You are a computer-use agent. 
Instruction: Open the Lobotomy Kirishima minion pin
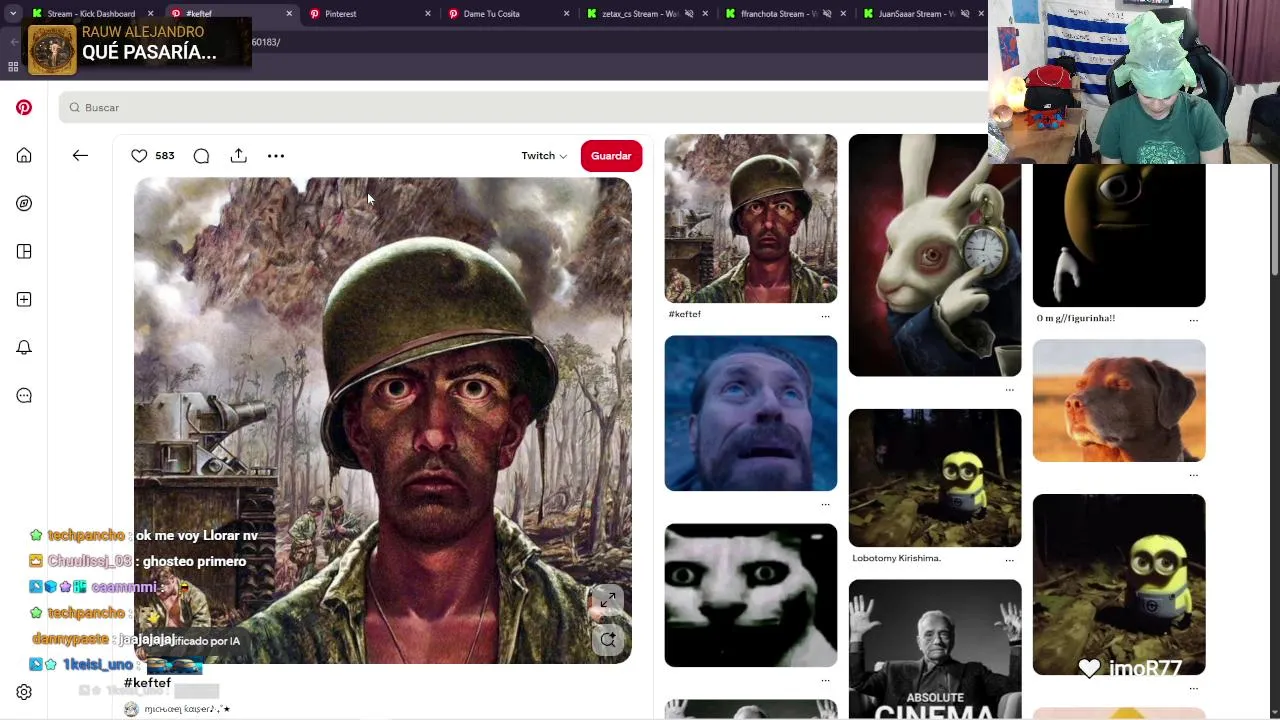(x=935, y=478)
